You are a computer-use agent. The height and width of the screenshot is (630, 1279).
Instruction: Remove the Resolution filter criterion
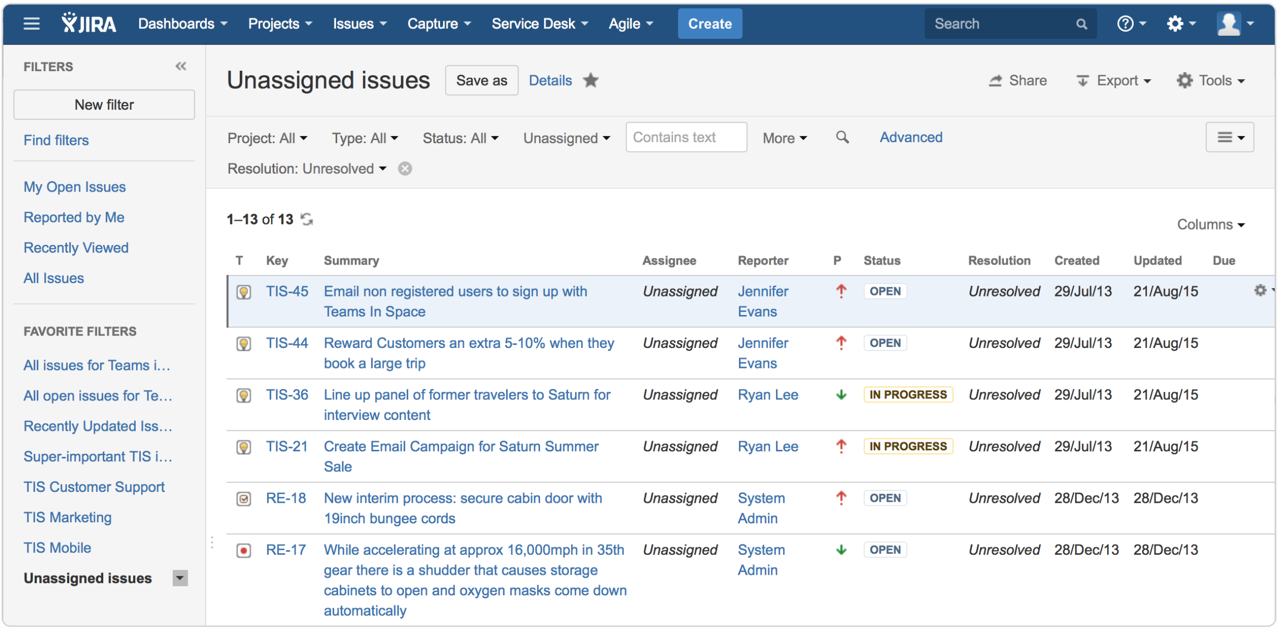click(405, 169)
